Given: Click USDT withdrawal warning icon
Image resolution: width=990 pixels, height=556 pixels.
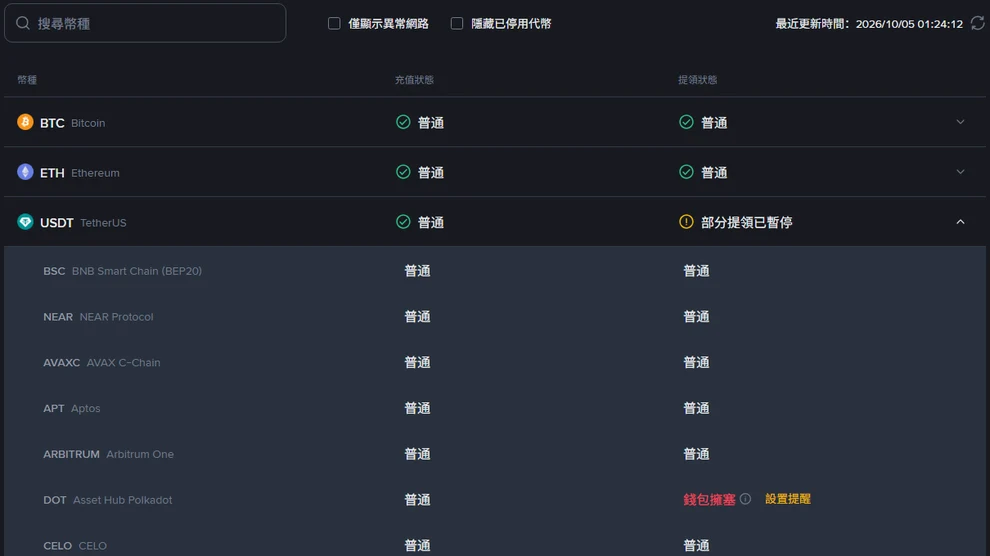Looking at the screenshot, I should click(686, 222).
